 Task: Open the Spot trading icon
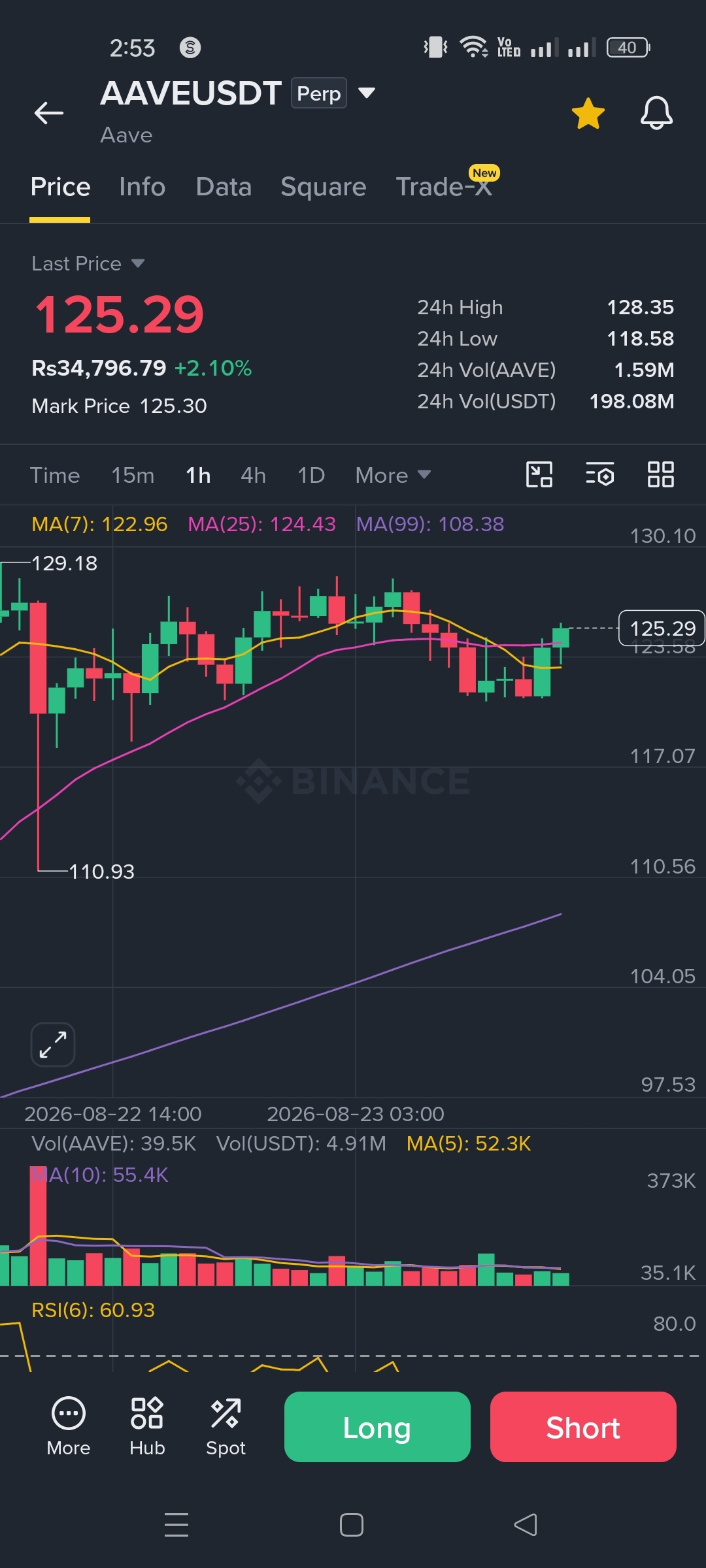pyautogui.click(x=226, y=1427)
